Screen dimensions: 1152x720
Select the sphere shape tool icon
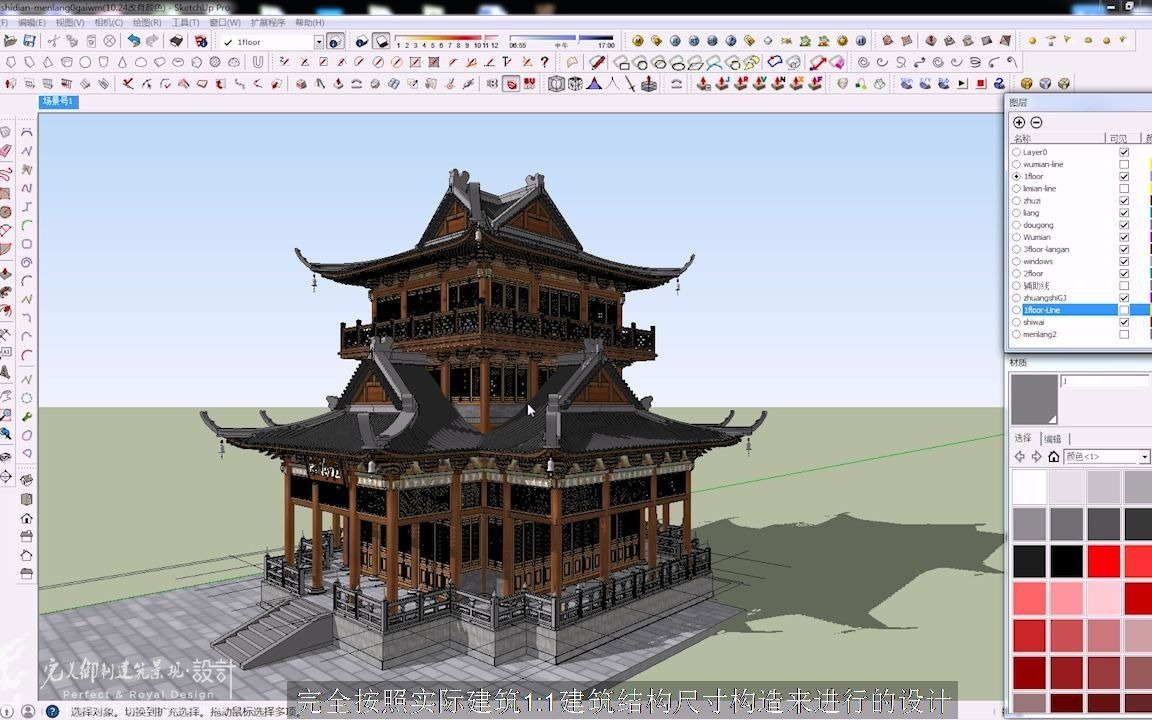pyautogui.click(x=85, y=62)
